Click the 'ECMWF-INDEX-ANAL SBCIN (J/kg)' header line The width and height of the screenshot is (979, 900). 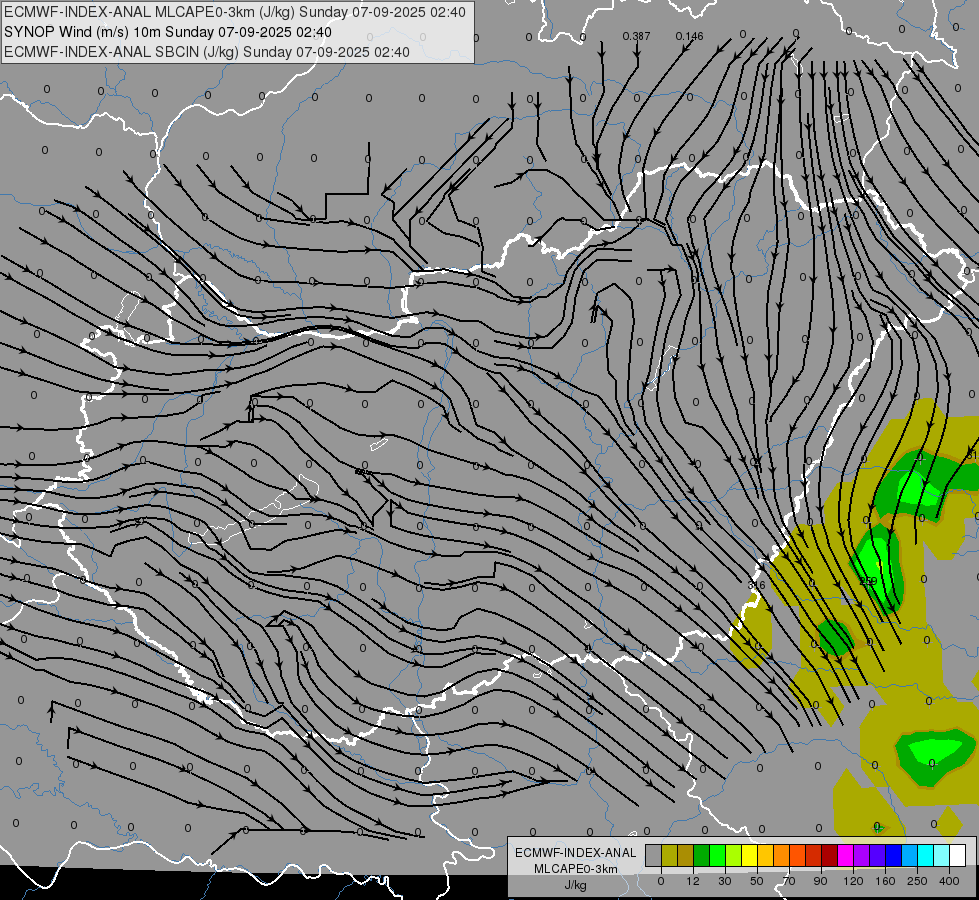(207, 52)
